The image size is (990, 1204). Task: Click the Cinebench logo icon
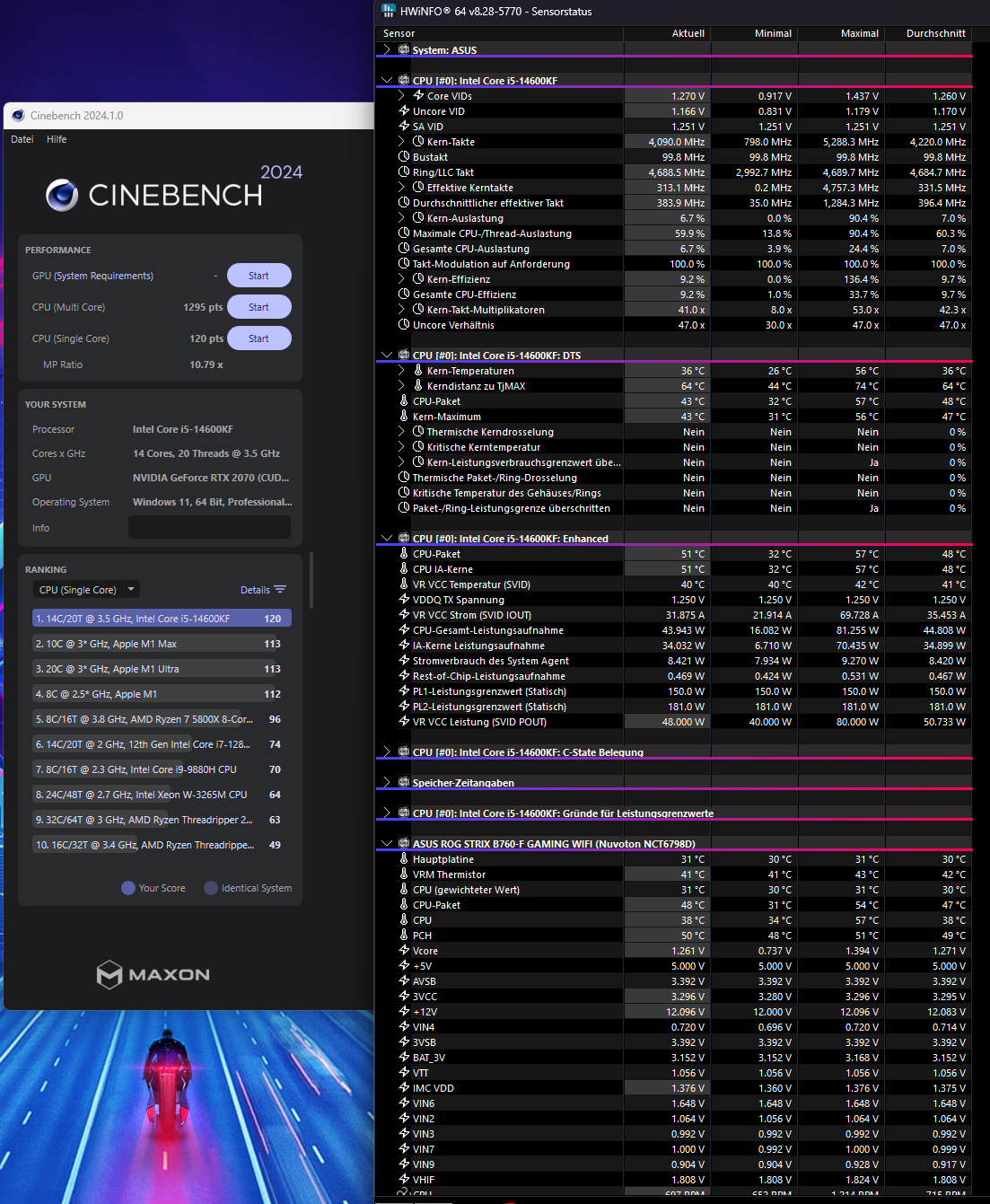62,195
